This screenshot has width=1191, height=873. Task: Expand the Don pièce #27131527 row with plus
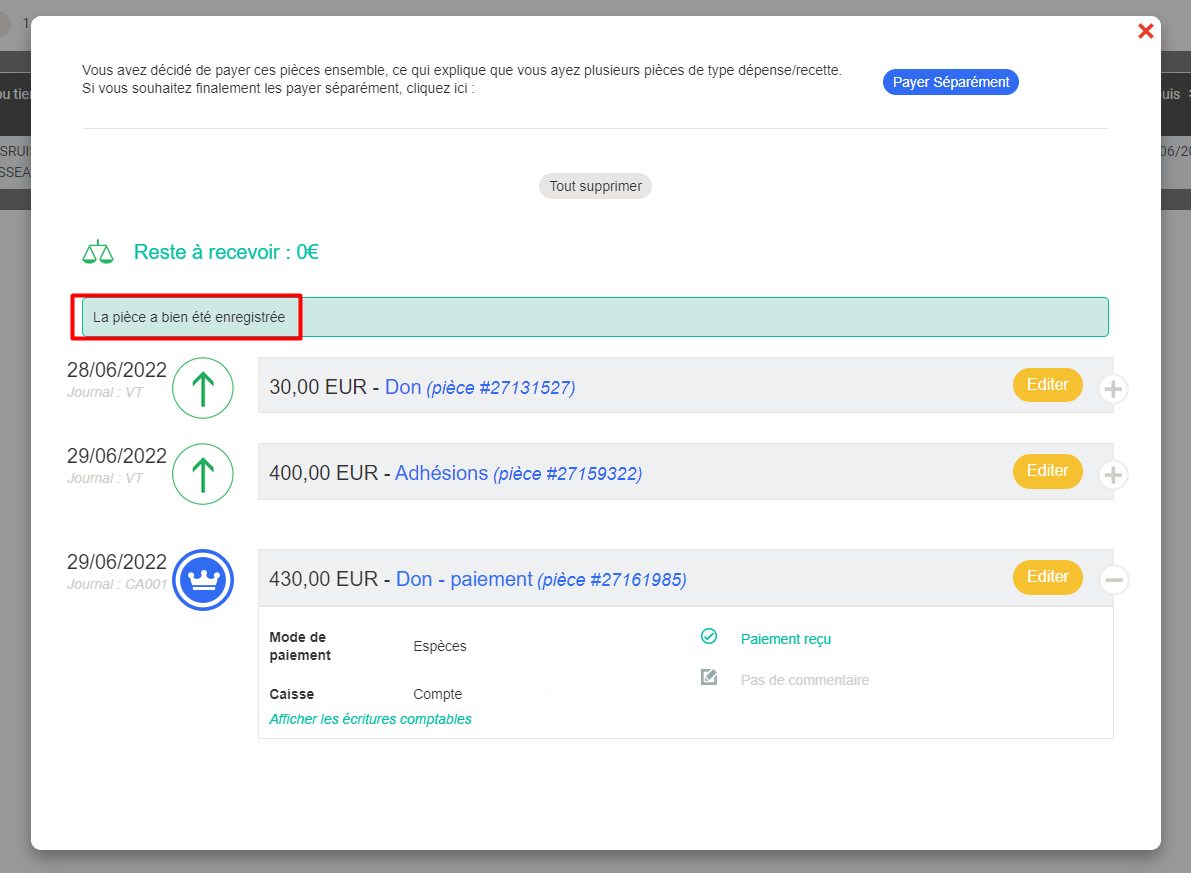(1113, 389)
